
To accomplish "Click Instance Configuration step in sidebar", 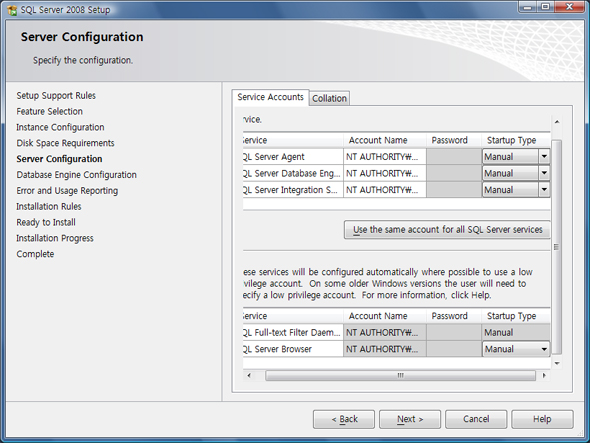I will 60,127.
